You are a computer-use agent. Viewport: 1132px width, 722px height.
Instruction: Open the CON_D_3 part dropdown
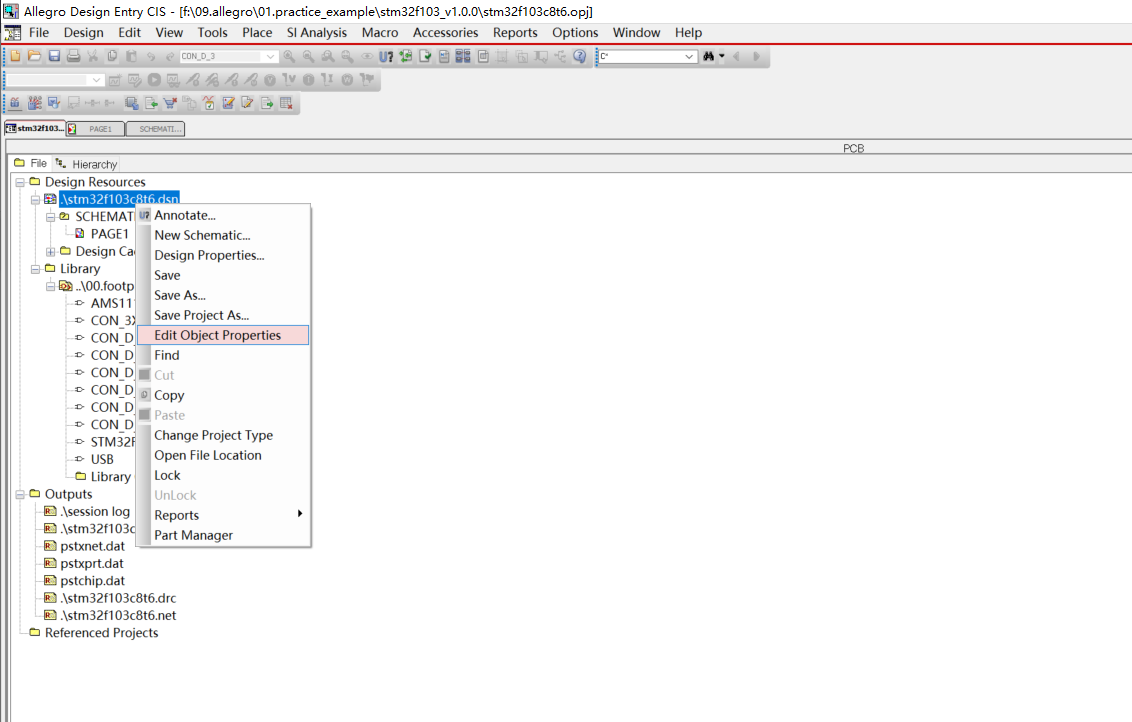coord(270,57)
